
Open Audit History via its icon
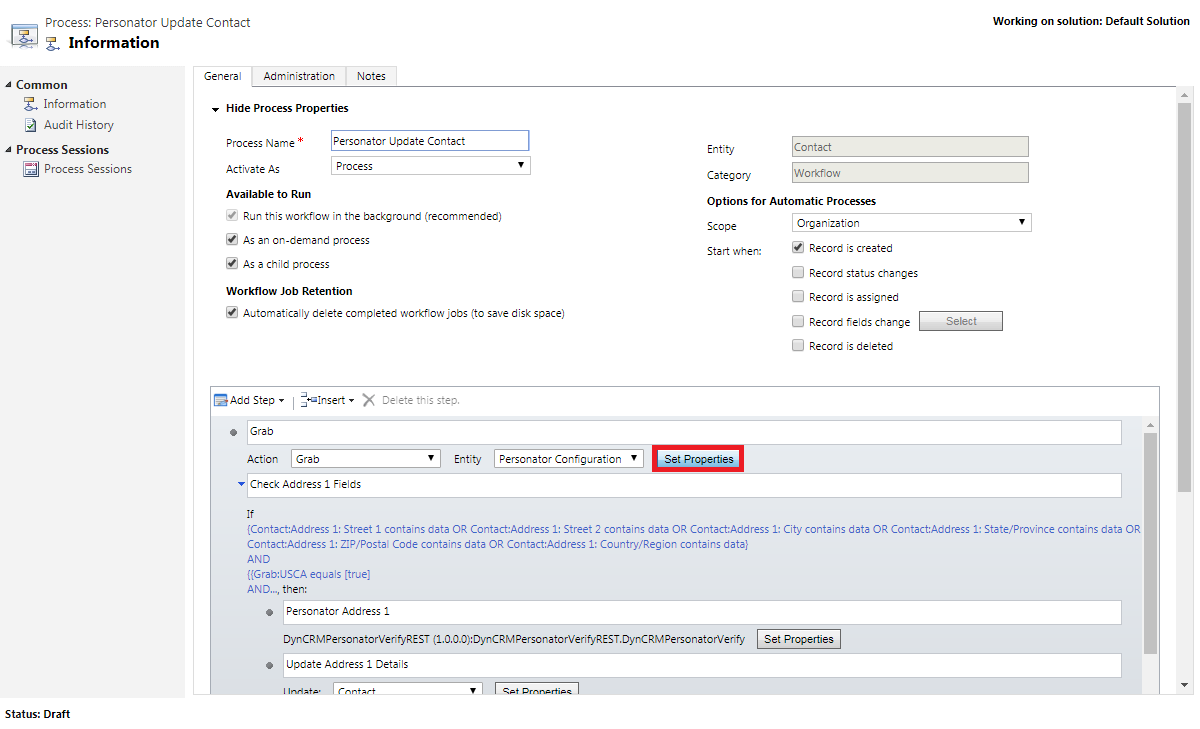tap(32, 125)
